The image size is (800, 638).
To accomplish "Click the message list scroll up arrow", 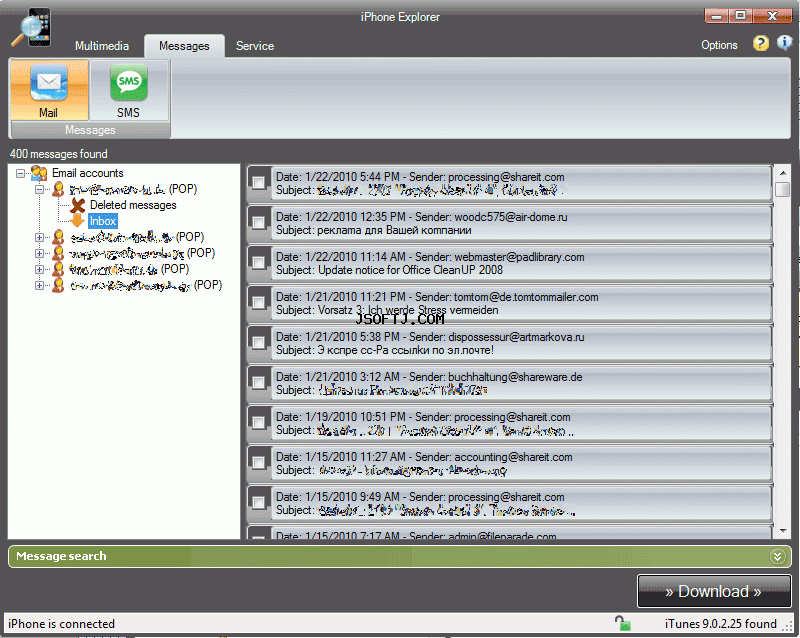I will point(782,173).
